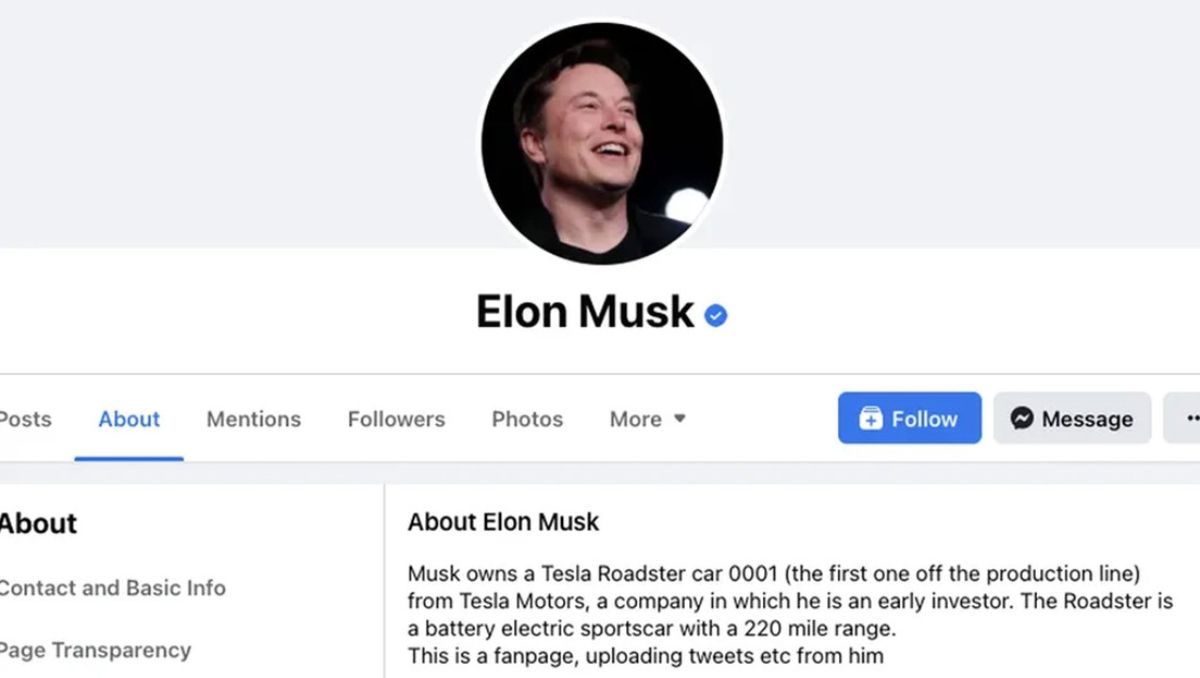
Task: Click the blue verified badge beside the name
Action: click(x=716, y=316)
